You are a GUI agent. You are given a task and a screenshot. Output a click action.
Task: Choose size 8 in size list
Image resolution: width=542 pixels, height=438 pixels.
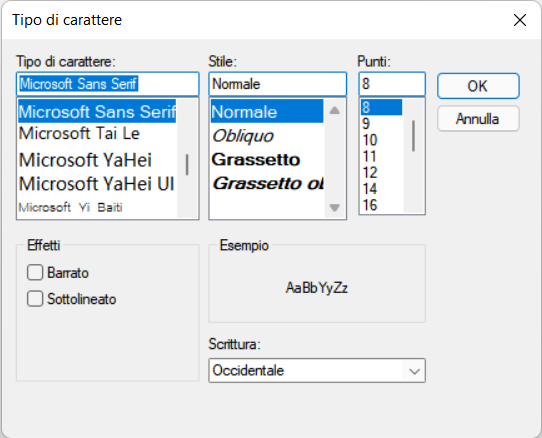pyautogui.click(x=381, y=107)
